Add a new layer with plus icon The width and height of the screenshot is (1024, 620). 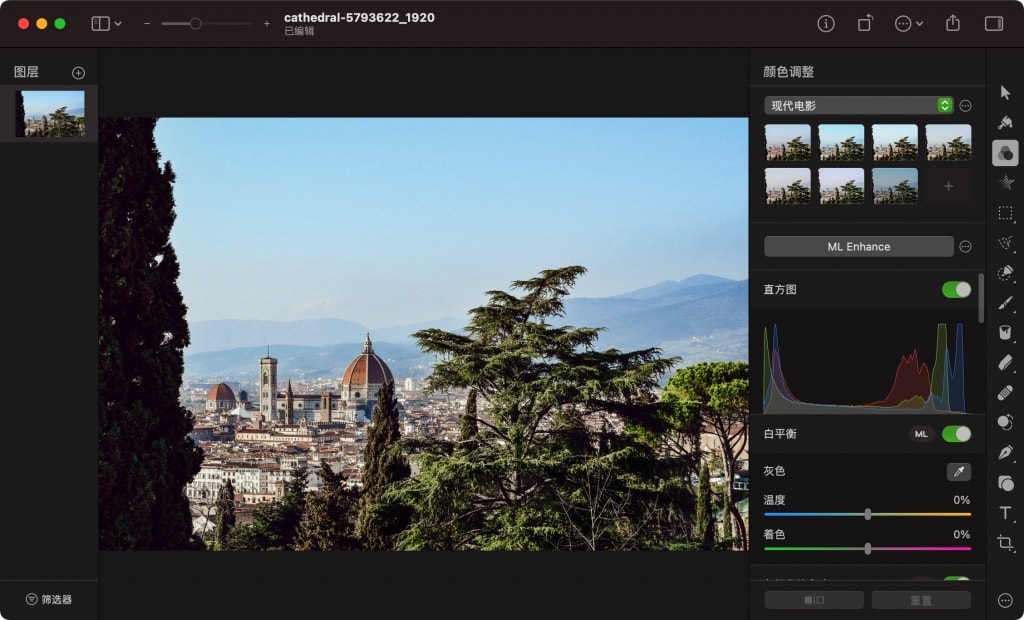click(x=78, y=73)
